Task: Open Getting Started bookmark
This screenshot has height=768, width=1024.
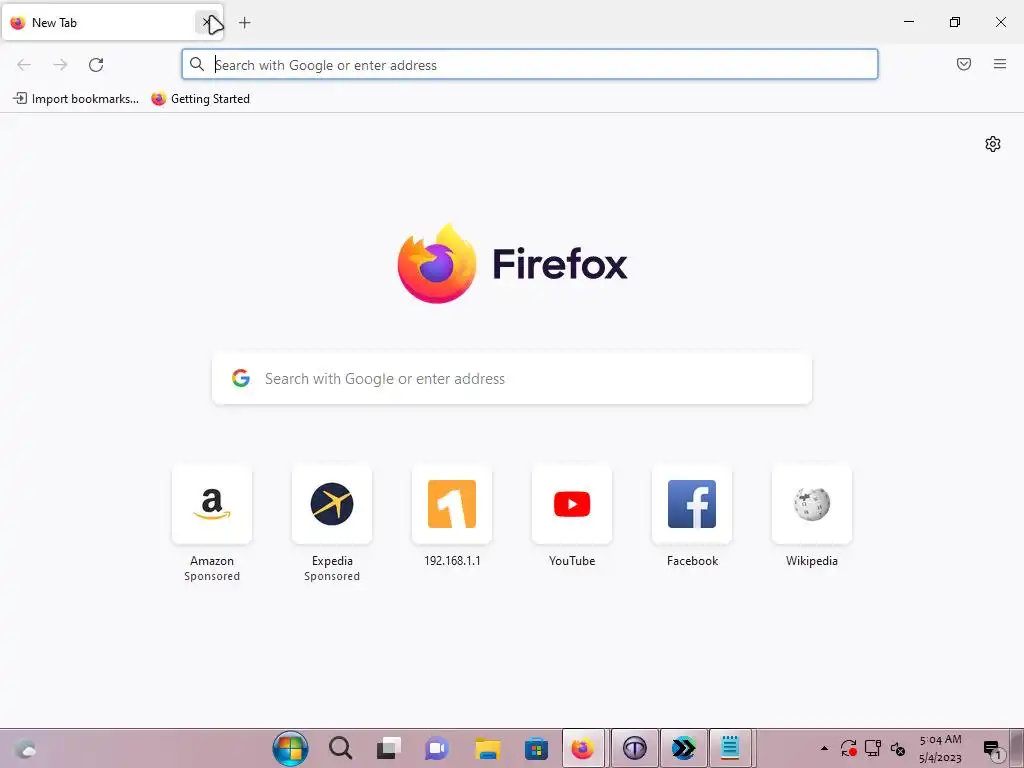Action: [x=200, y=99]
